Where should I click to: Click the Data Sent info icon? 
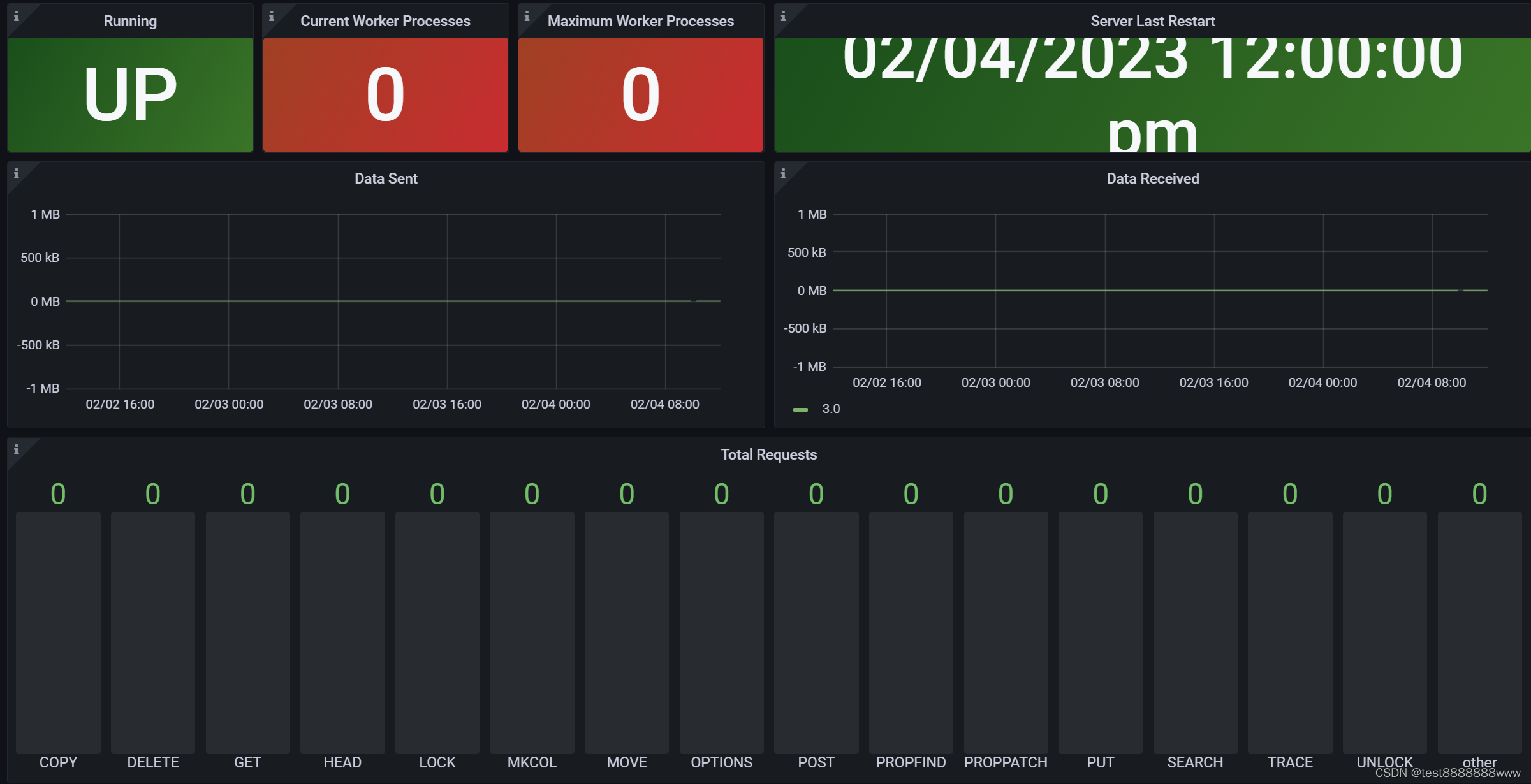[x=17, y=173]
